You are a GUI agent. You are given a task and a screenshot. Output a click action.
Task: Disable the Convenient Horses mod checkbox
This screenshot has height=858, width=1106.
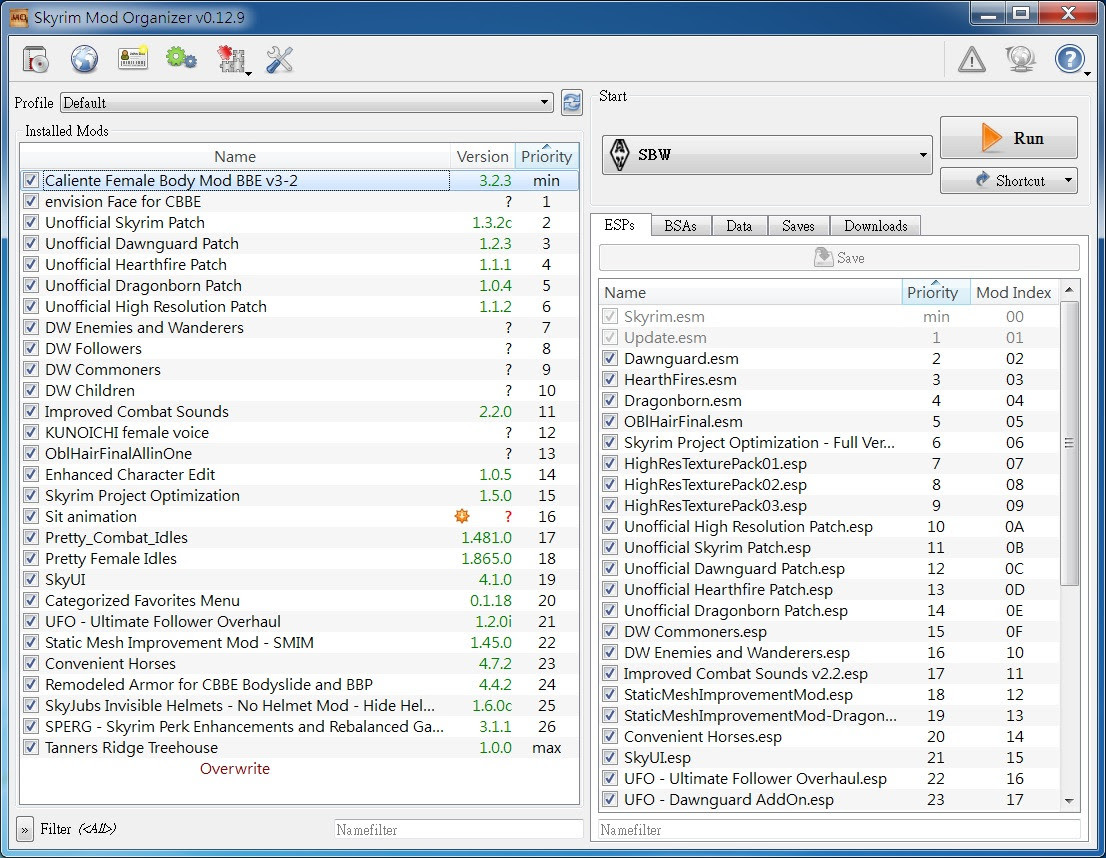point(31,663)
